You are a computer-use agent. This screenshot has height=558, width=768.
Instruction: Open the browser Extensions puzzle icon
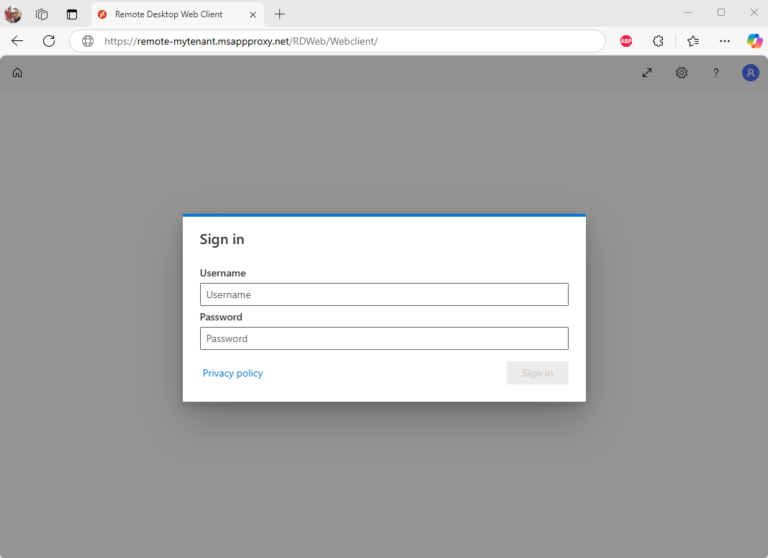pos(658,41)
